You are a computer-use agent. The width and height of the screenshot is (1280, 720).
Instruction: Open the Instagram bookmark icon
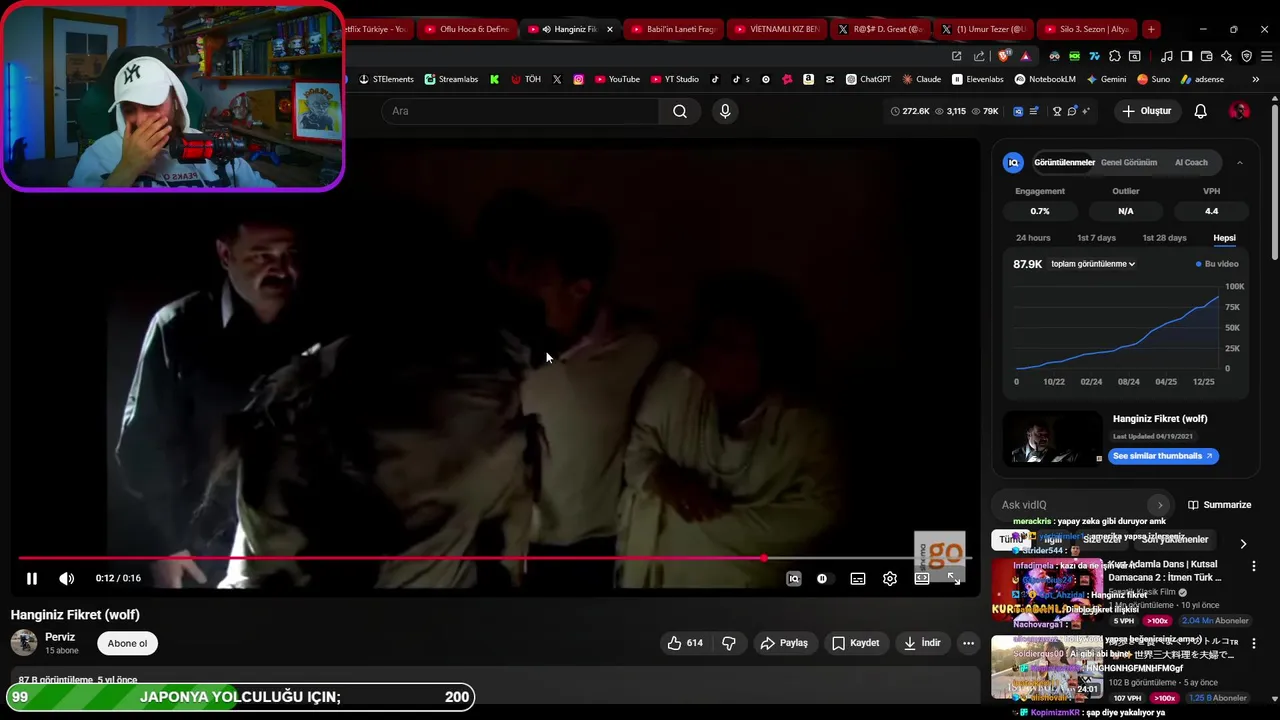click(579, 79)
